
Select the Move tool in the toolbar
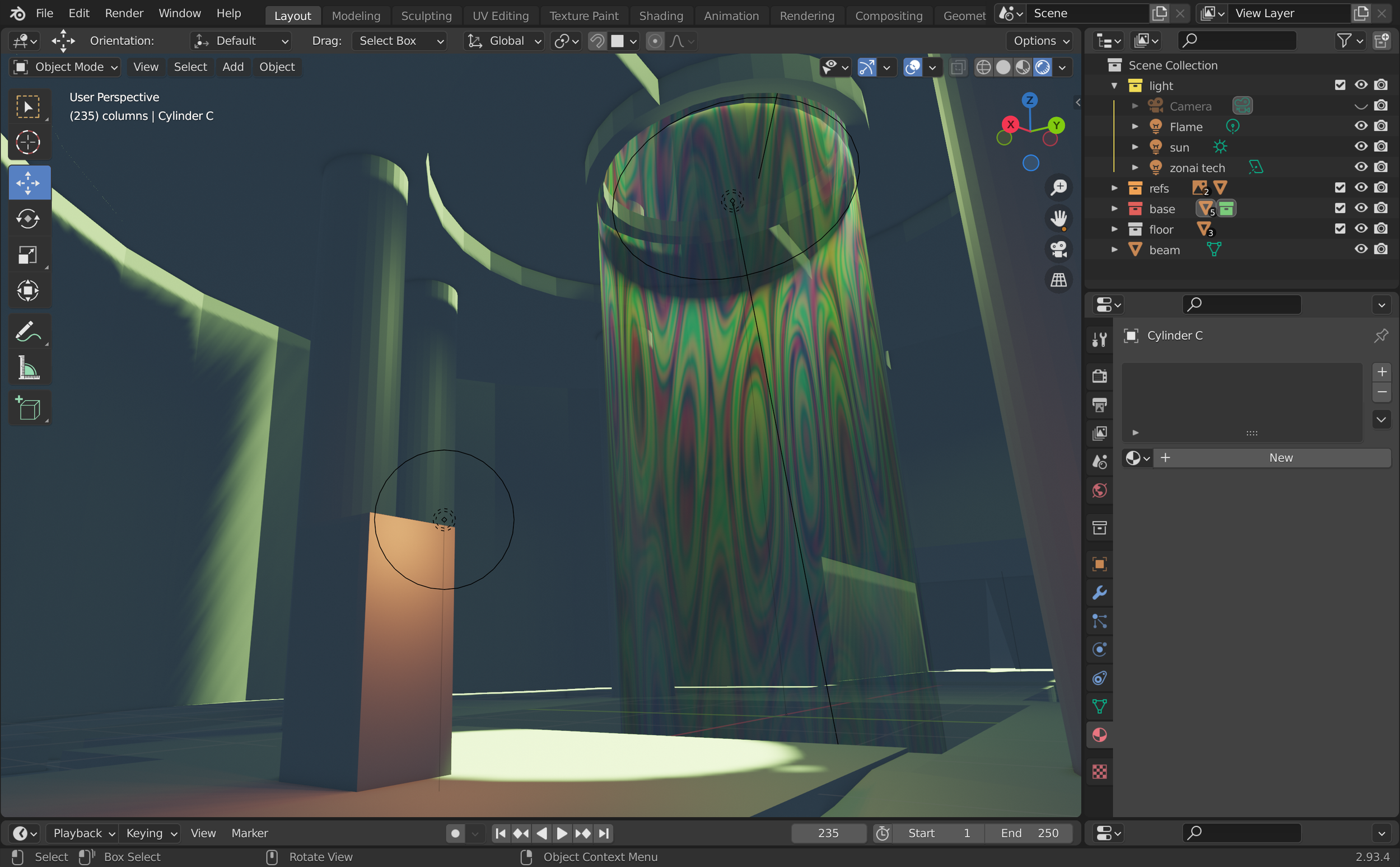point(29,182)
